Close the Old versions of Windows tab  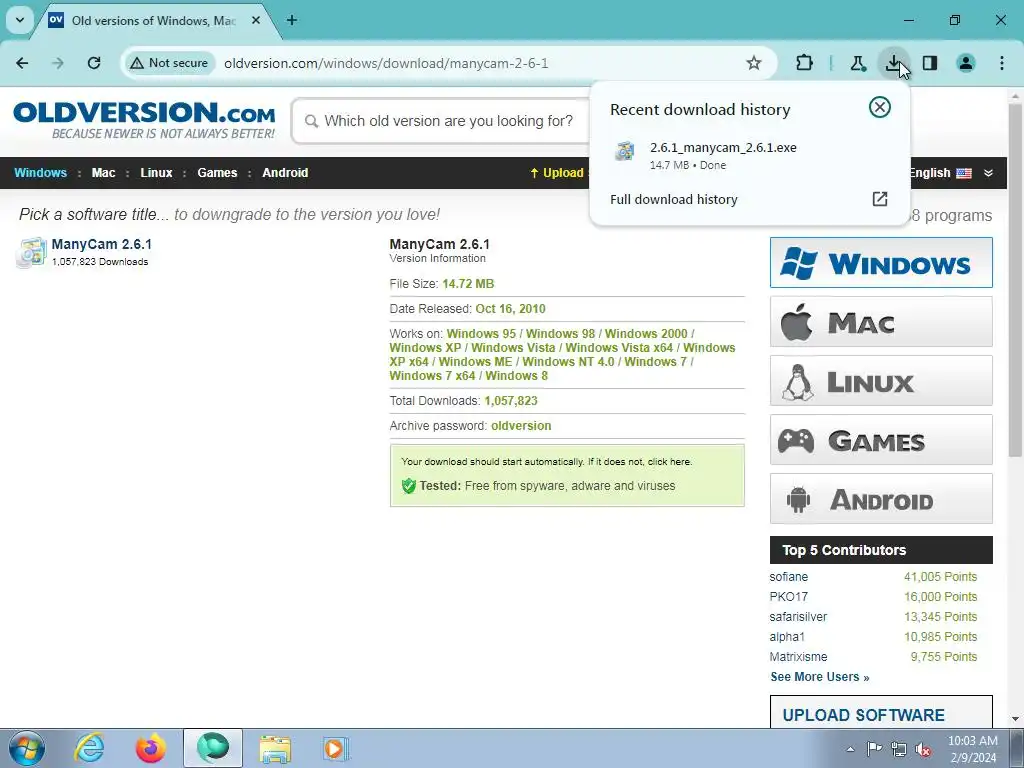click(x=256, y=20)
